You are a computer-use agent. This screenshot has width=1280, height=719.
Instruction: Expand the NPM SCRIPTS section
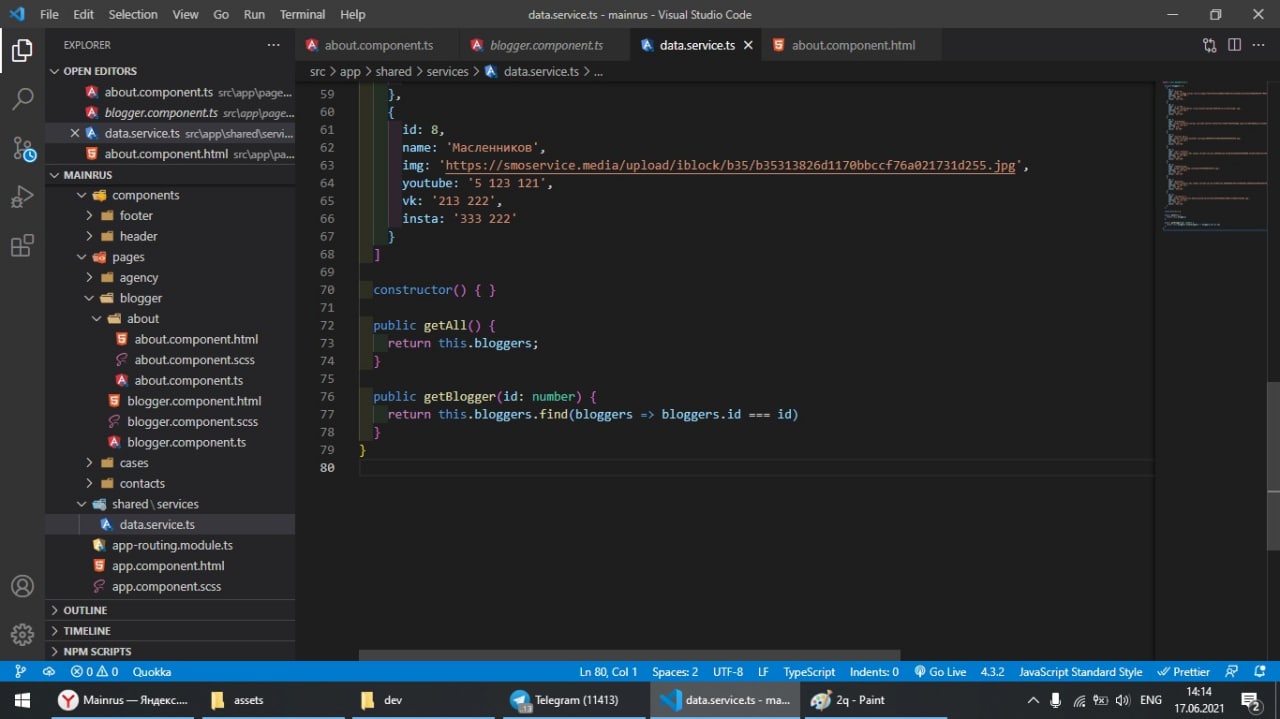[x=97, y=651]
